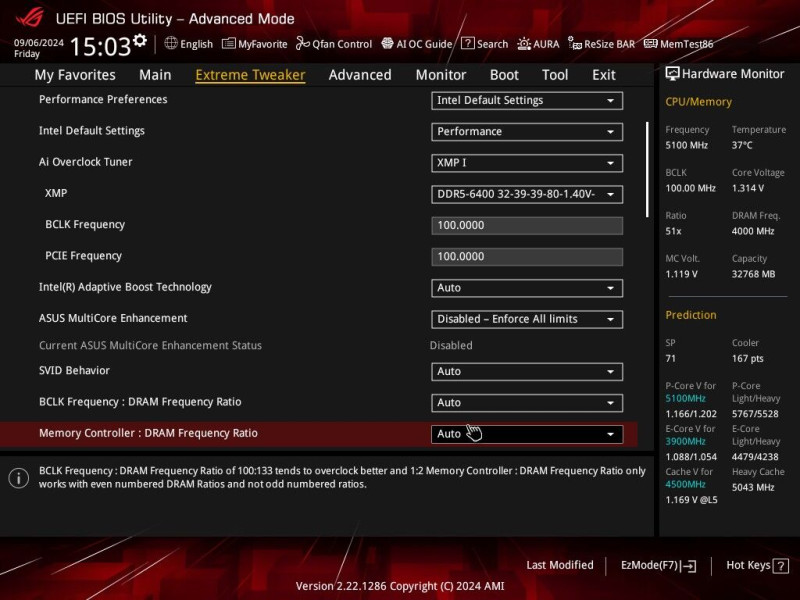Click the English language globe icon
Viewport: 800px width, 600px height.
coord(171,43)
